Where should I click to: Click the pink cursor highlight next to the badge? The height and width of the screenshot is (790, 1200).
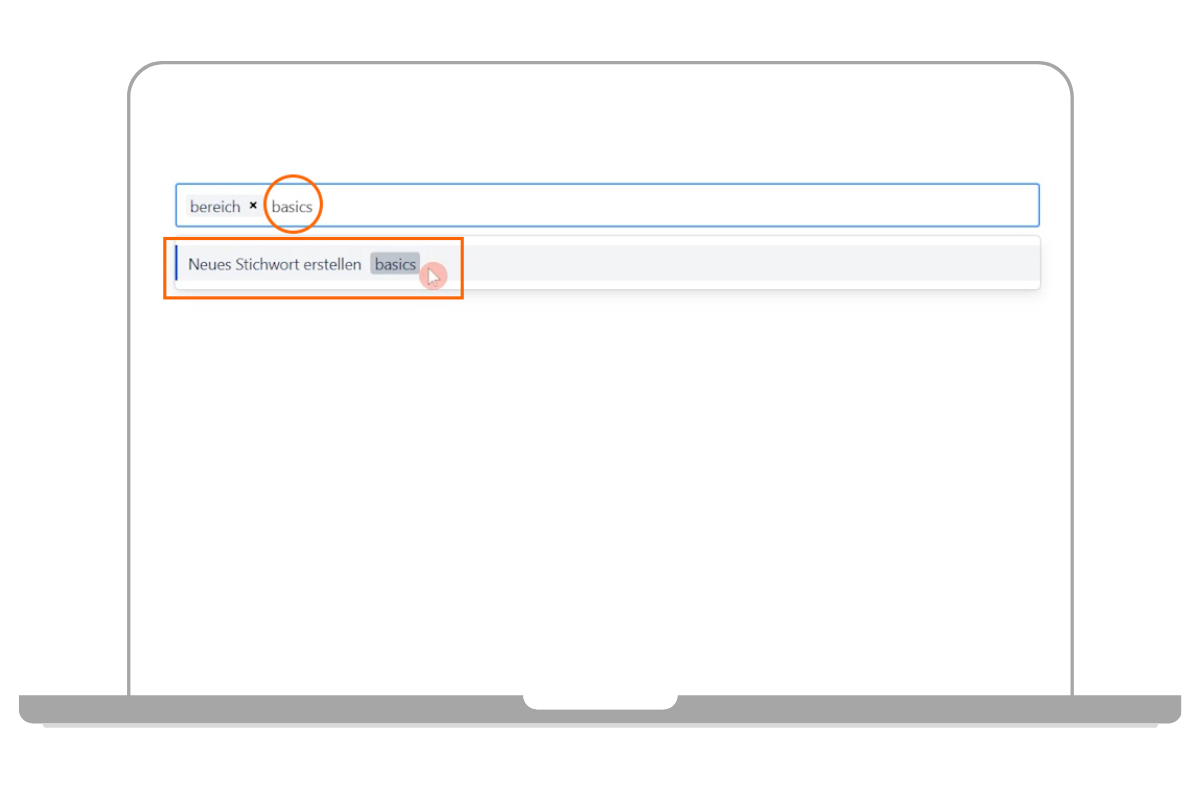[433, 276]
